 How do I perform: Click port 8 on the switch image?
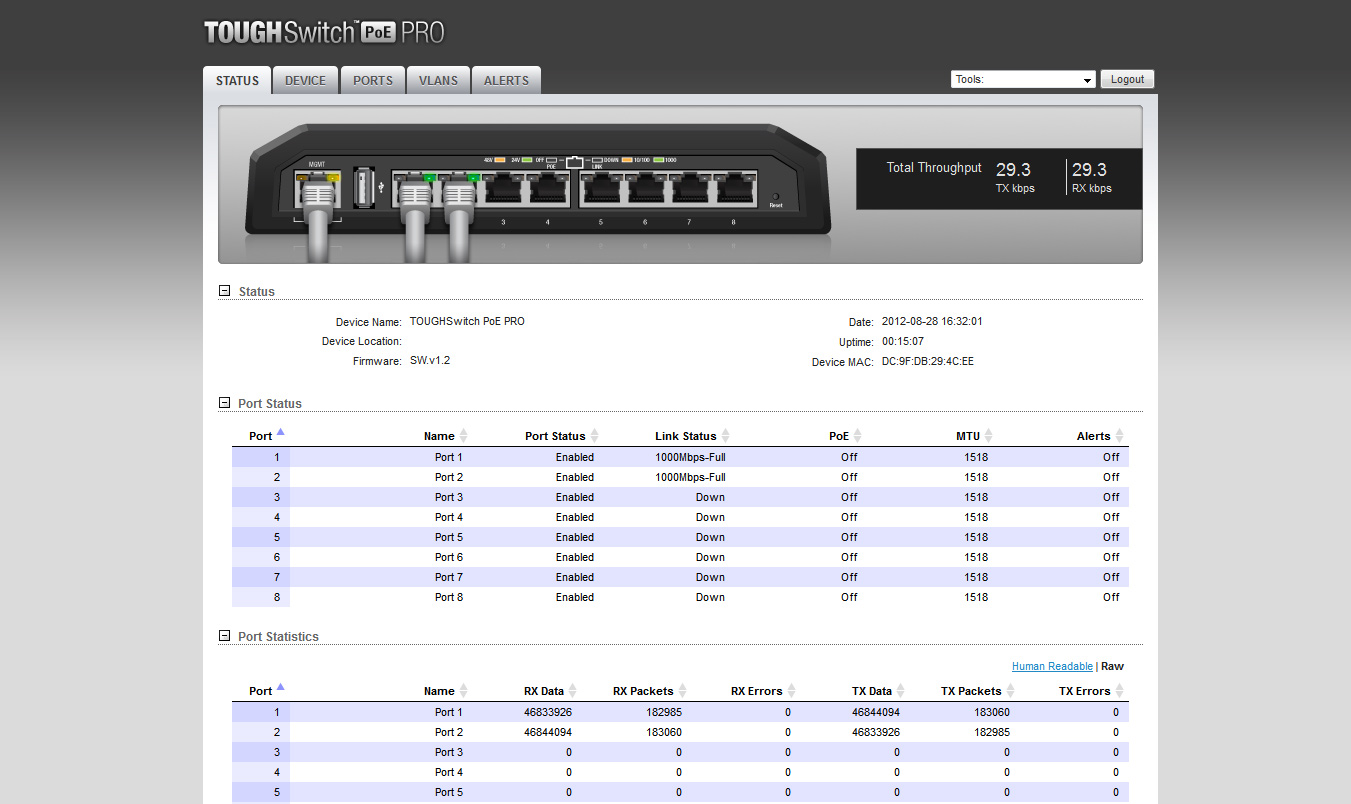[733, 189]
